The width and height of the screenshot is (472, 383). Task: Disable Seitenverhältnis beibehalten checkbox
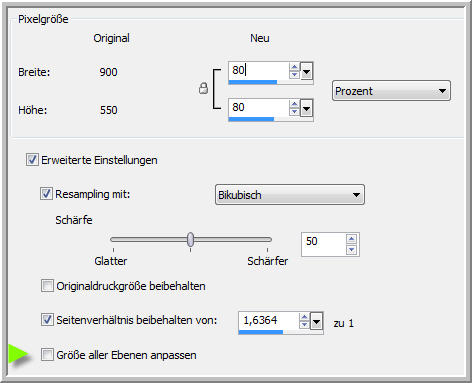pos(47,319)
